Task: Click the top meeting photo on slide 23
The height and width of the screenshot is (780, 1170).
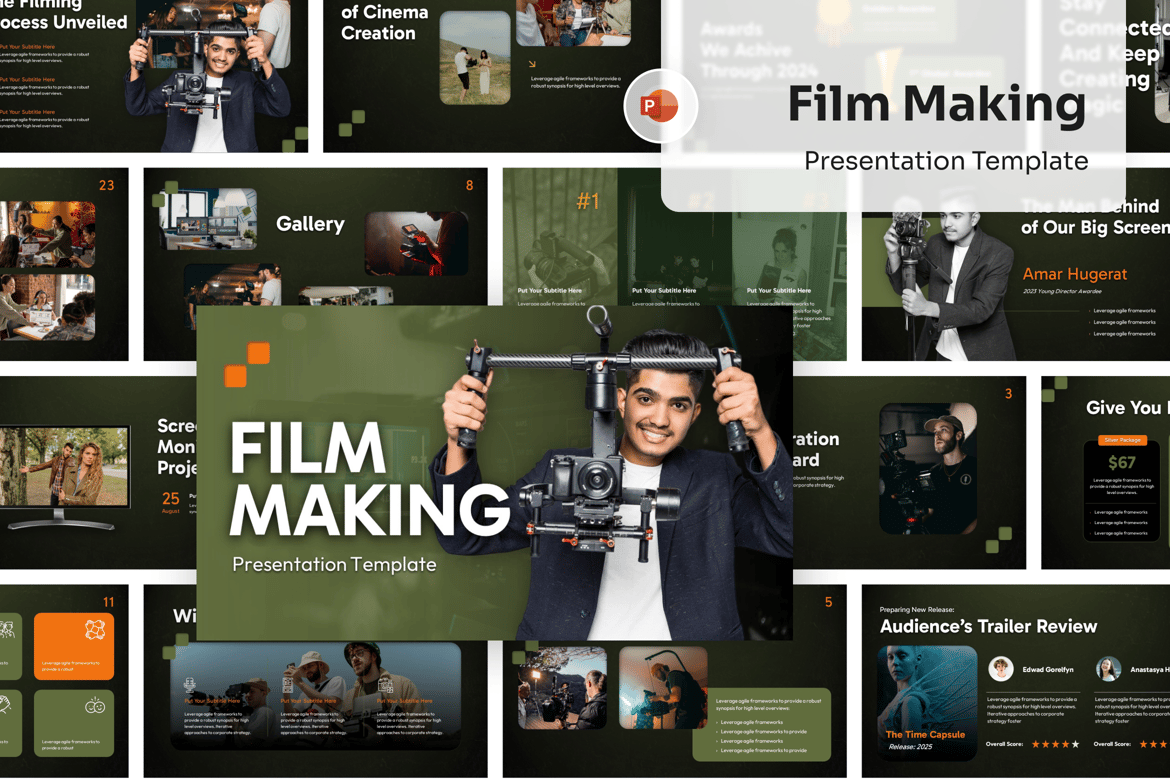Action: 47,234
